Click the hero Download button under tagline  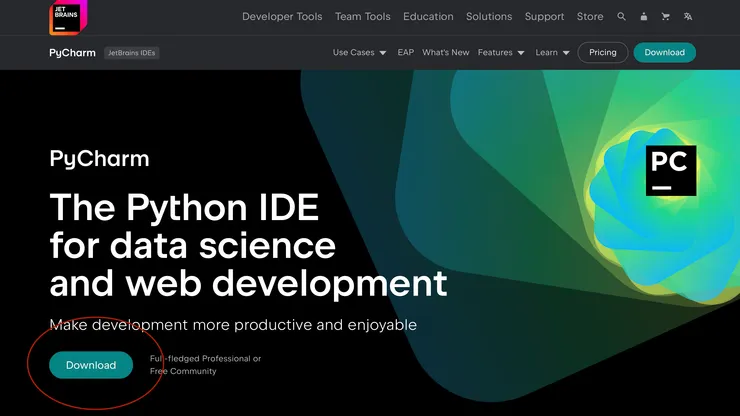pos(91,365)
